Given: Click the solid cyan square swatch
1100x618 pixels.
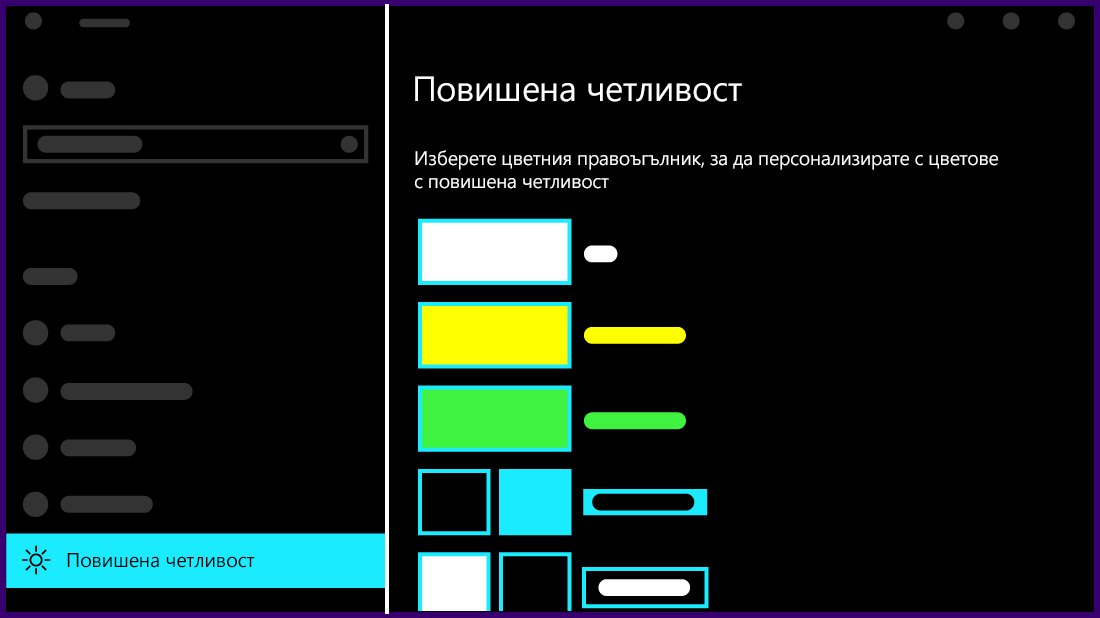Looking at the screenshot, I should (x=535, y=502).
